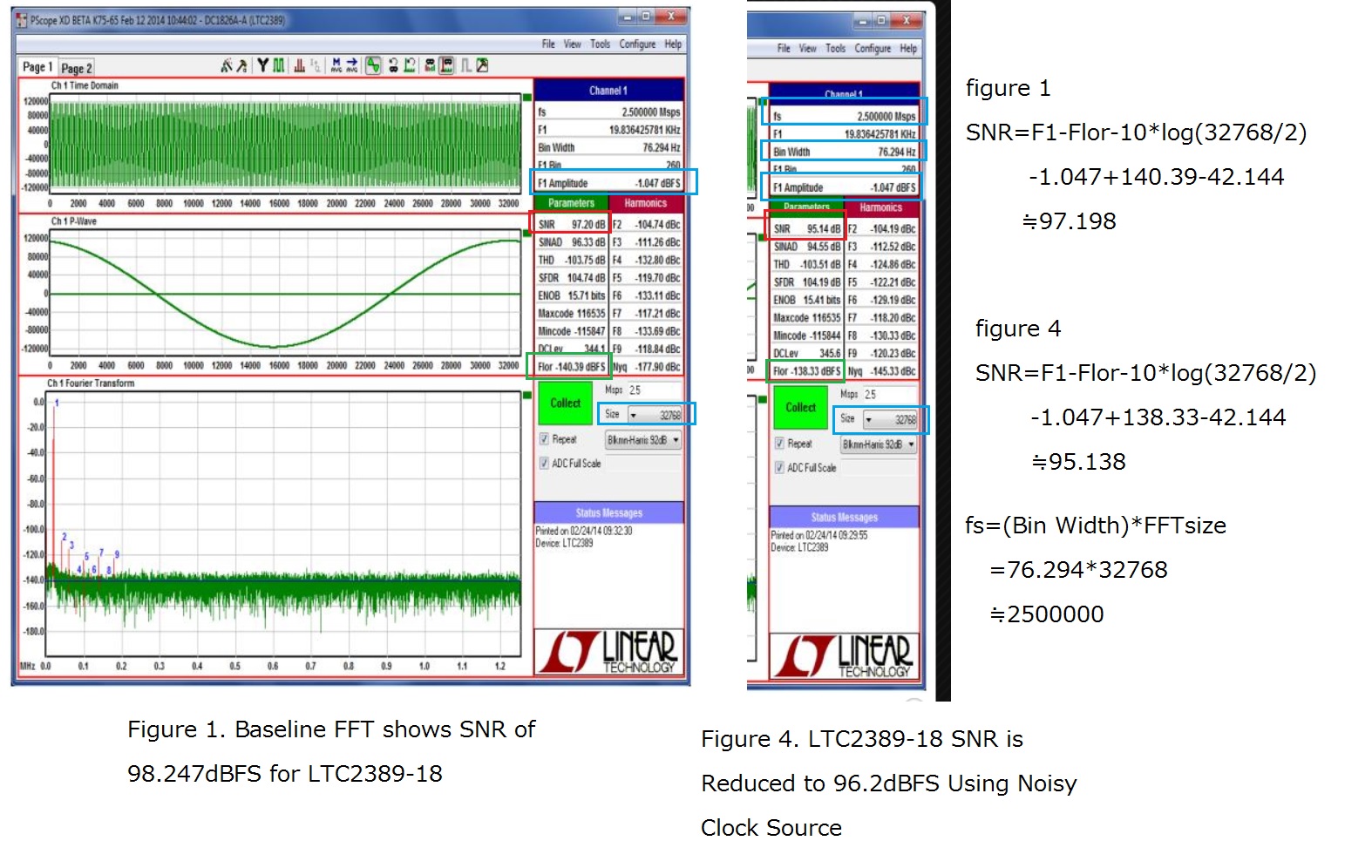Click the PScope app icon in the title bar
Screen dimensions: 1372x868
pos(22,20)
